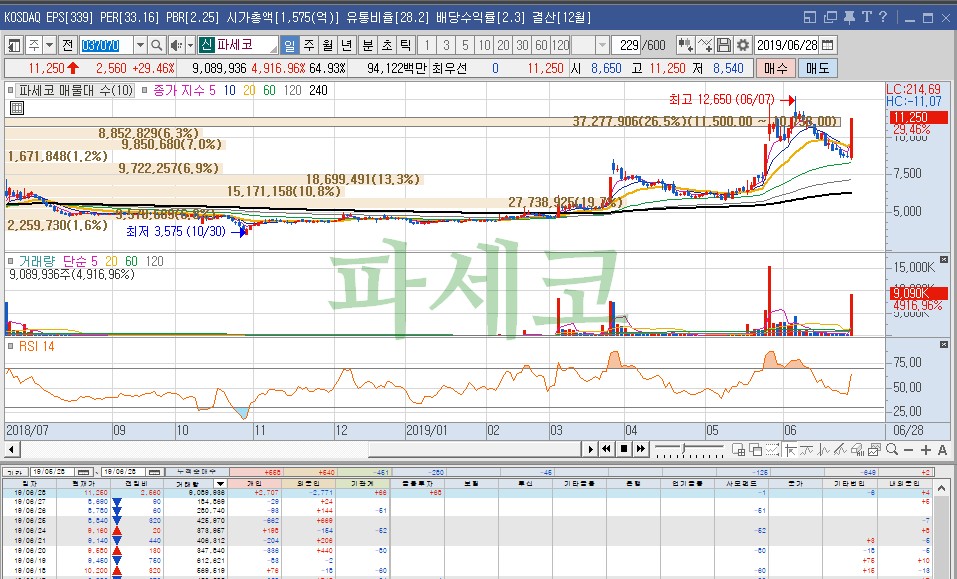Open the dropdown arrow beside the speaker icon
This screenshot has width=957, height=579.
(x=190, y=45)
